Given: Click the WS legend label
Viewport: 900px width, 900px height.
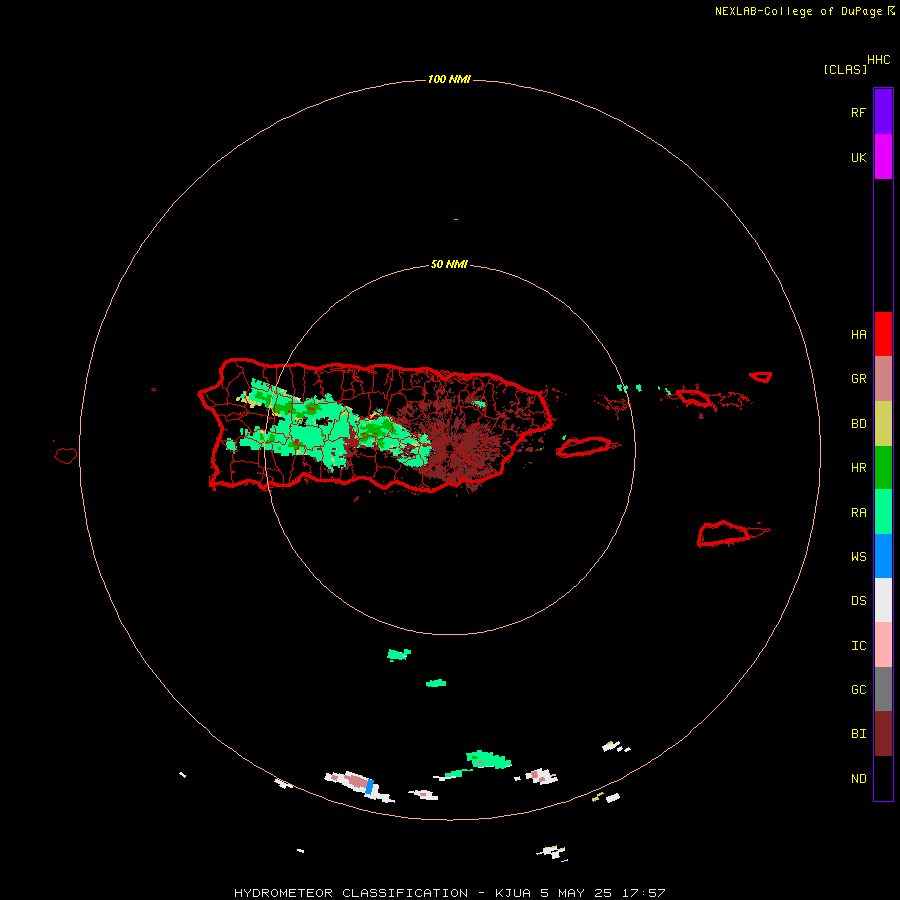Looking at the screenshot, I should (x=858, y=556).
